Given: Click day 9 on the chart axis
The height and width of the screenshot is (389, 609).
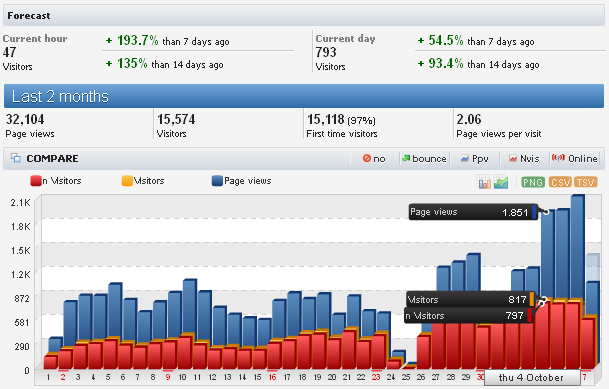Looking at the screenshot, I should (168, 377).
